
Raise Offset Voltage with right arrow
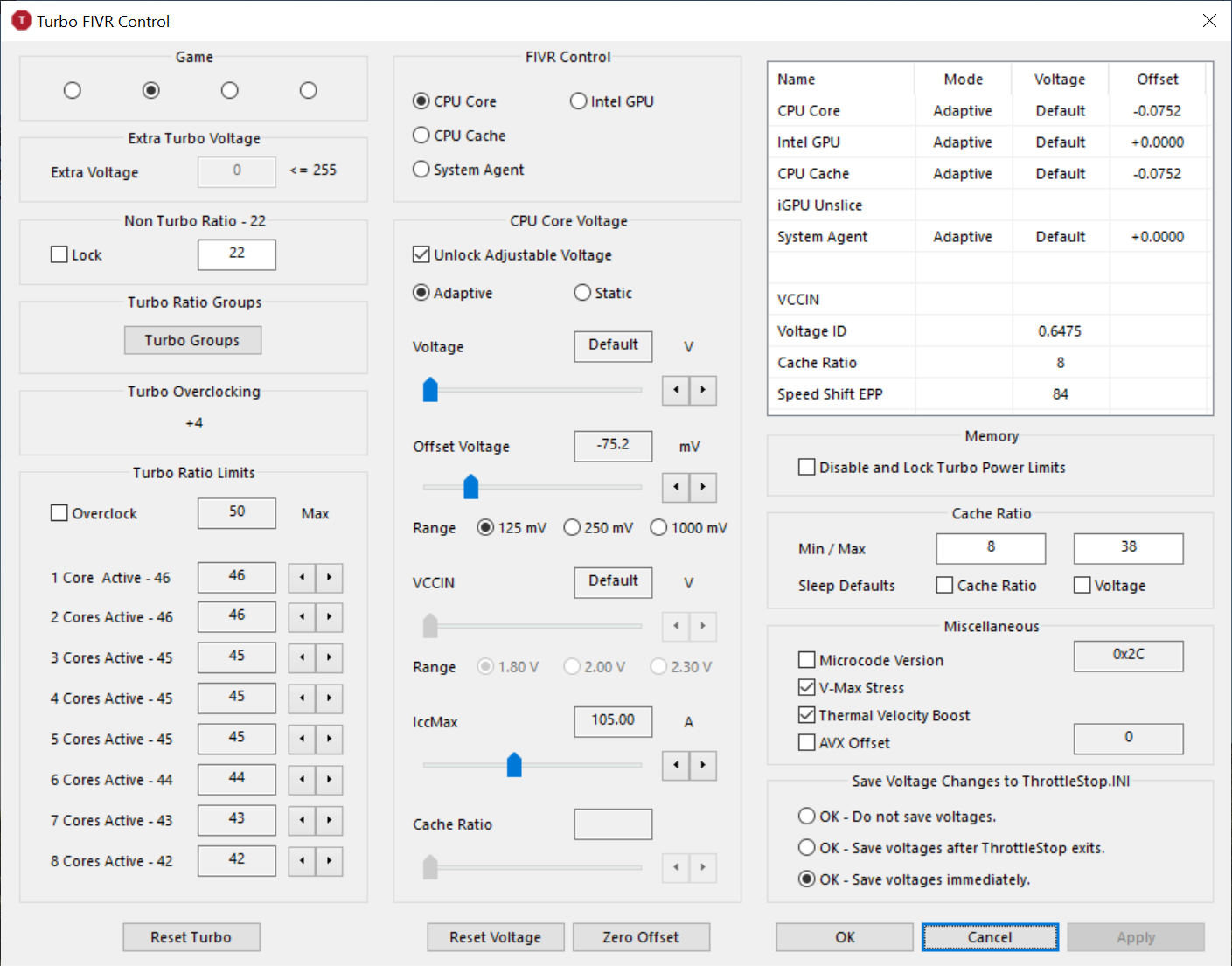click(x=703, y=487)
